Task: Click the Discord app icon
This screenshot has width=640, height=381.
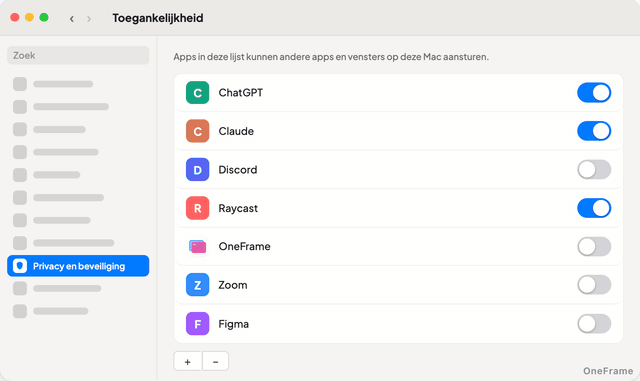Action: [198, 169]
